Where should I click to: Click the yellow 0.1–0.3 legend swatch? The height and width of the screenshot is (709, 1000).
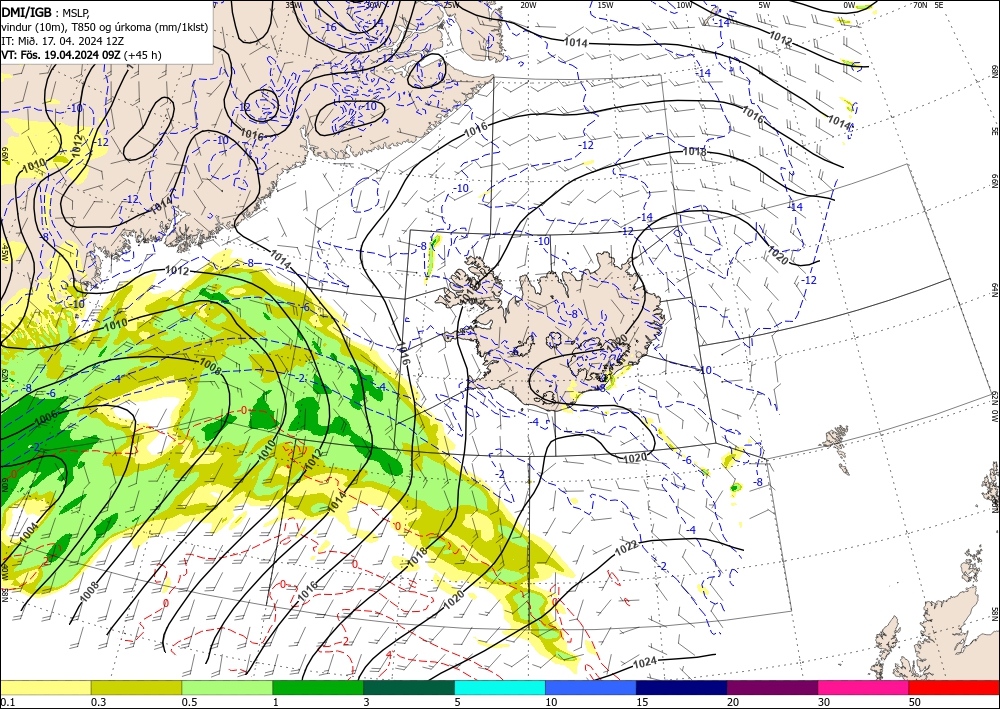point(45,687)
